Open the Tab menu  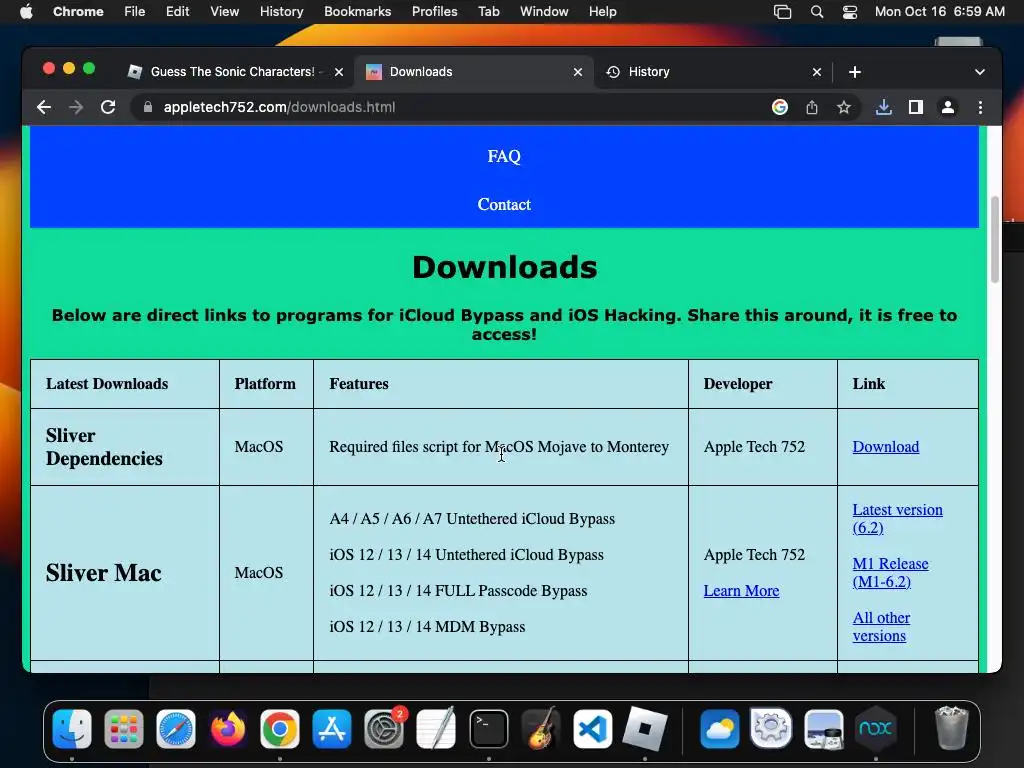click(488, 12)
